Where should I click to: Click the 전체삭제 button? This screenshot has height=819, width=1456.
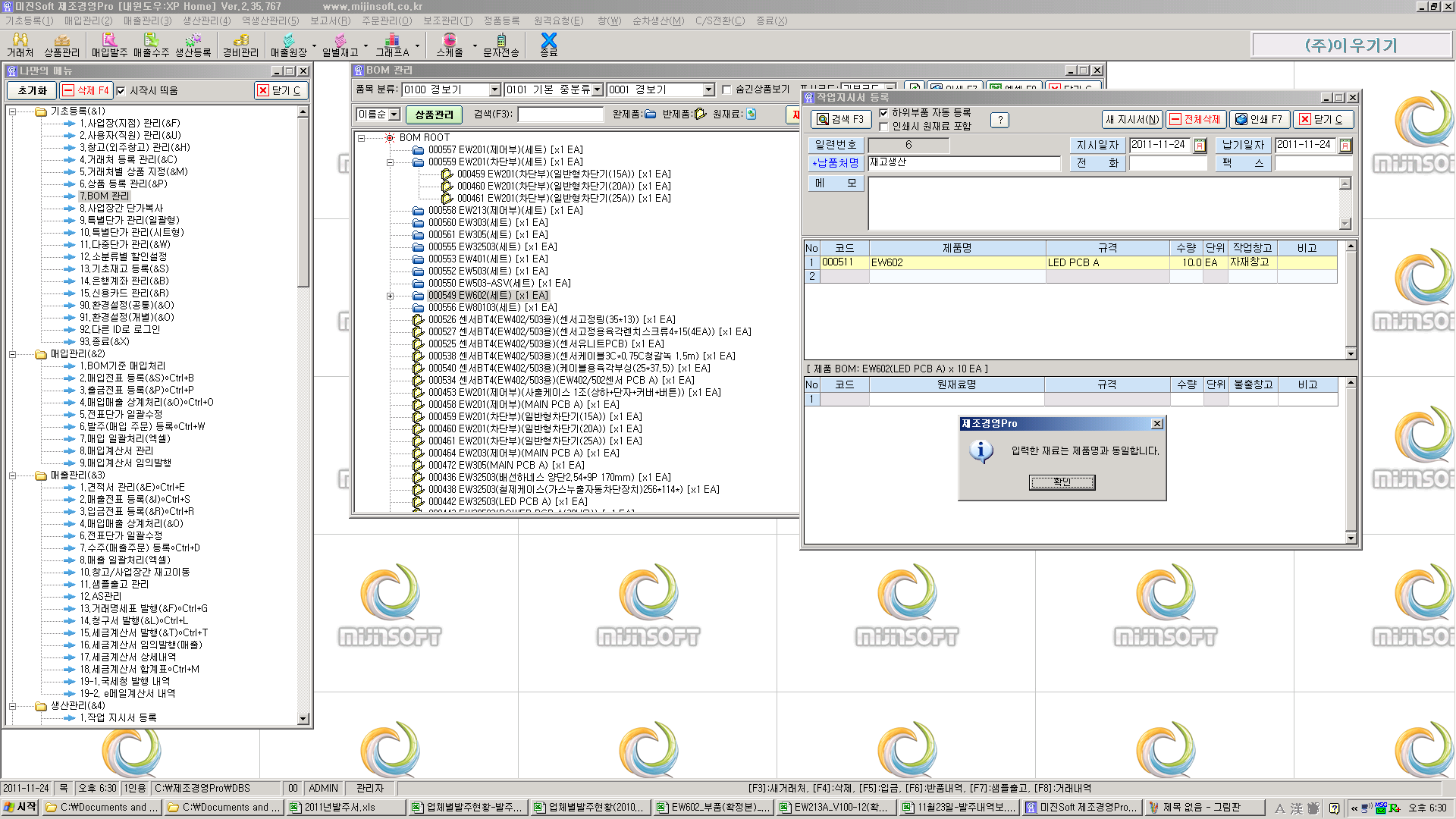1195,119
